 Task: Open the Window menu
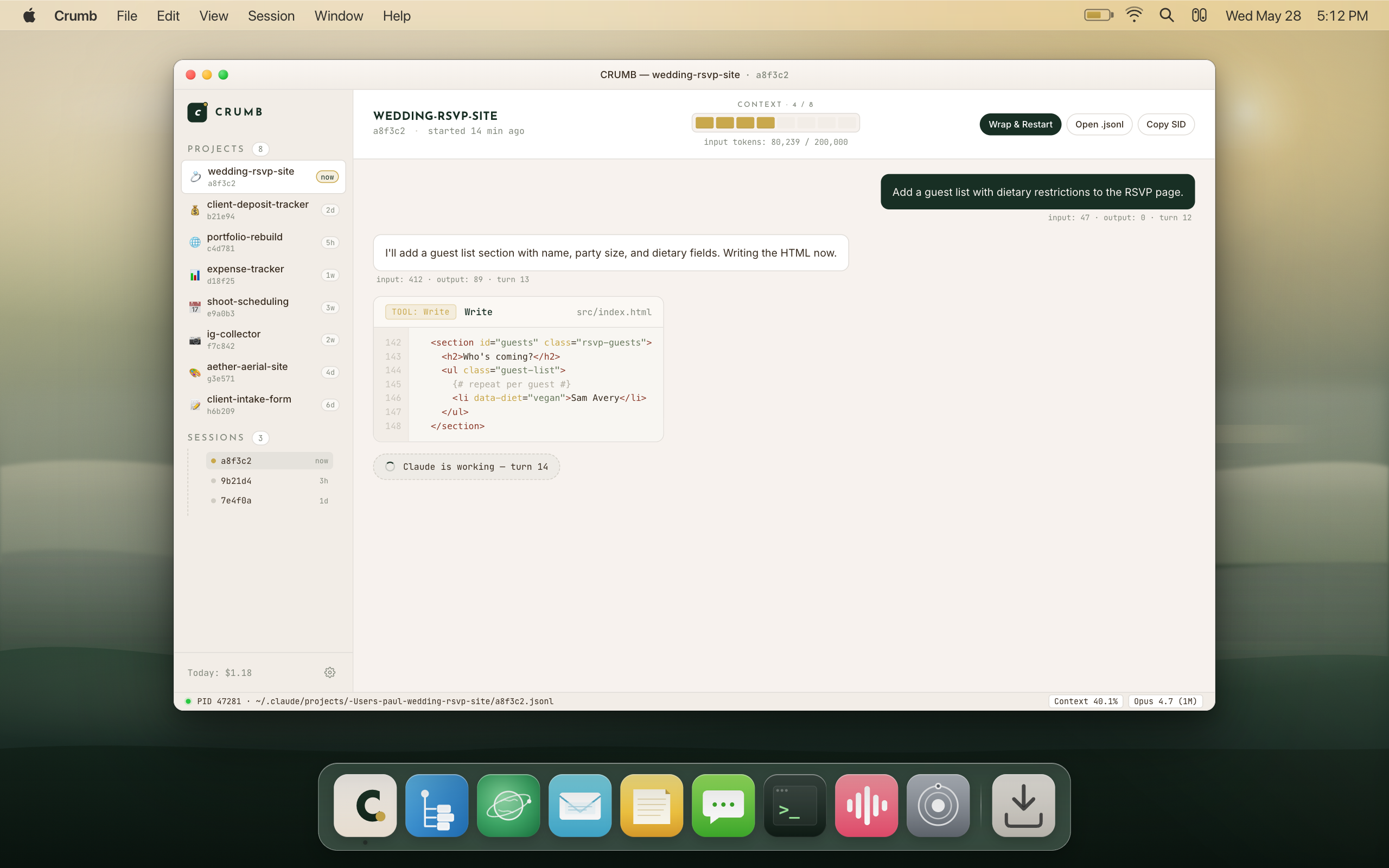click(339, 16)
